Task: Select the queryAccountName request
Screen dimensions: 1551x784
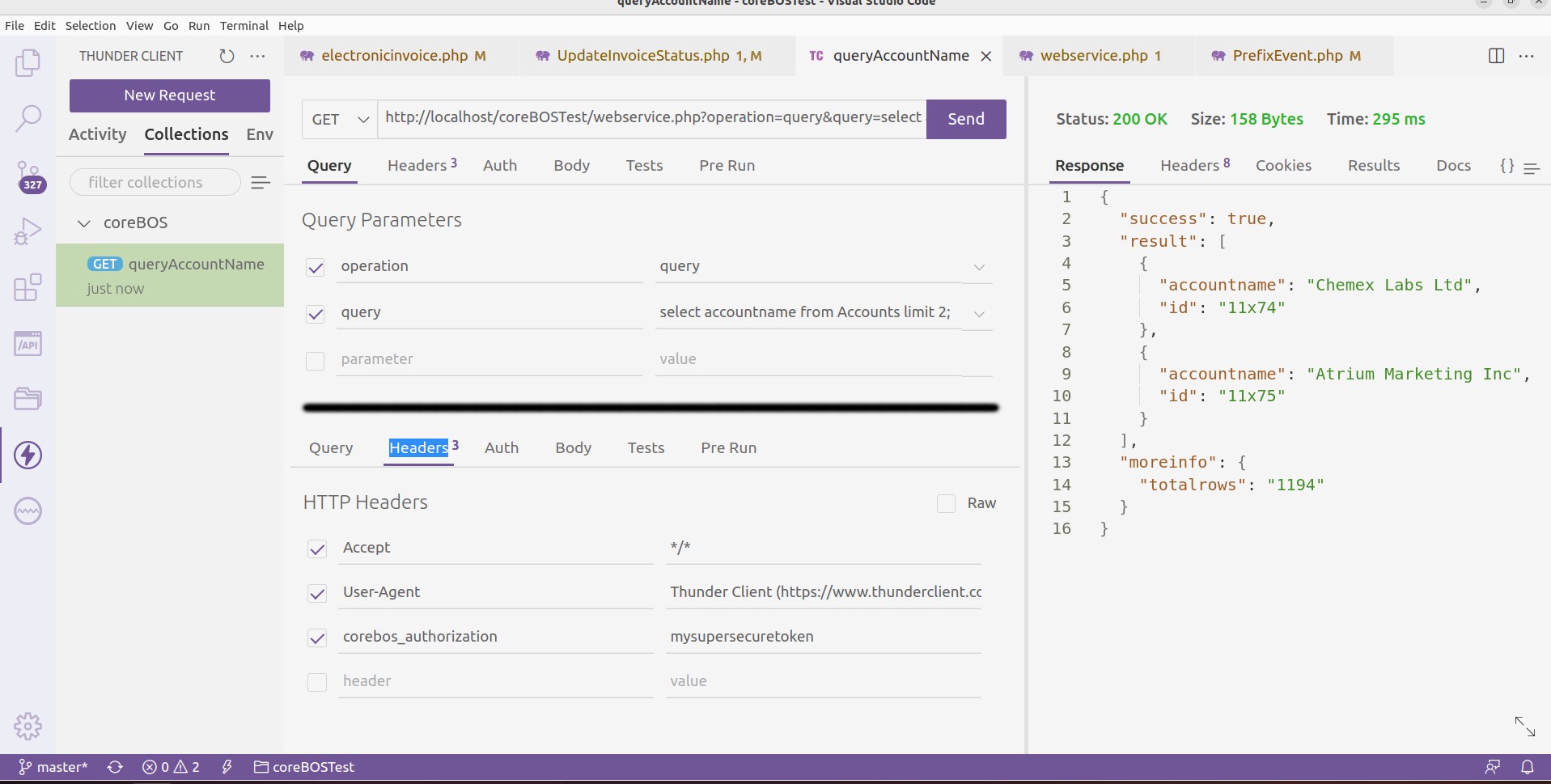Action: pyautogui.click(x=170, y=275)
